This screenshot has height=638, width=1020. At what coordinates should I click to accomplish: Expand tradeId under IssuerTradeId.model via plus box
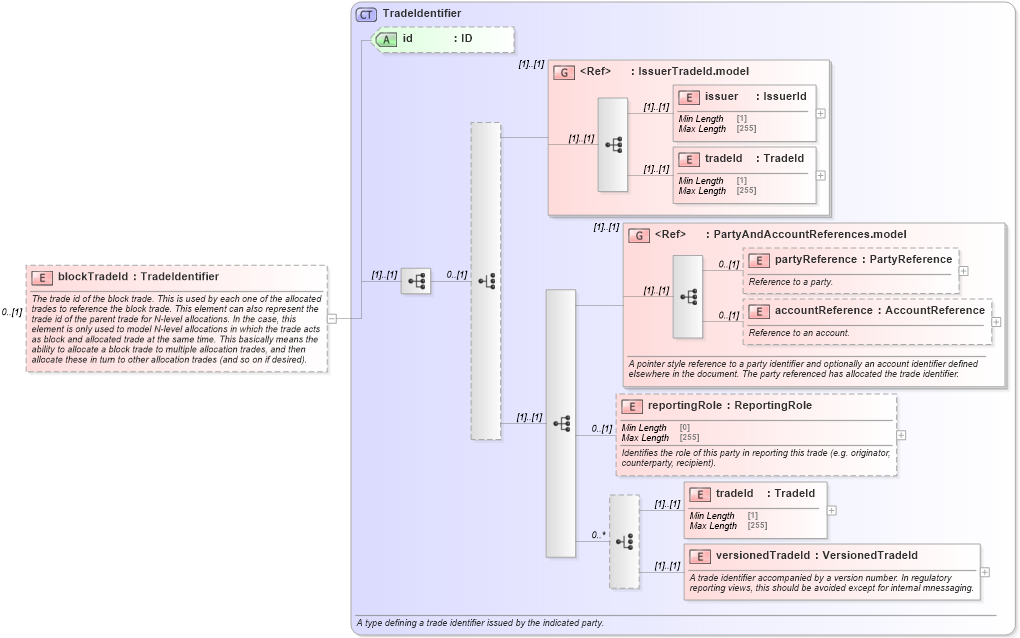(820, 174)
